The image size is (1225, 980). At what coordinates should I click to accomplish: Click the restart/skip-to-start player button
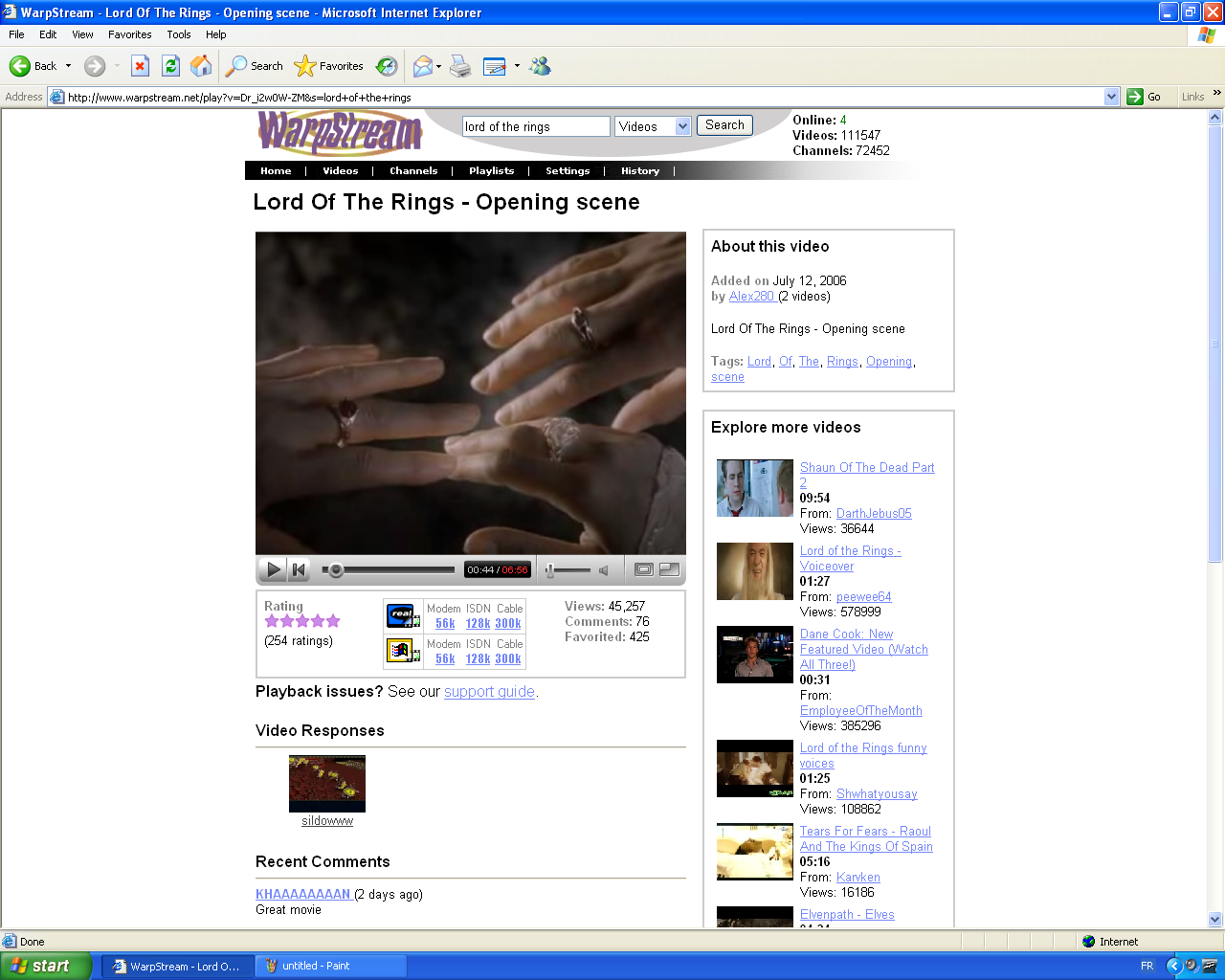[299, 570]
